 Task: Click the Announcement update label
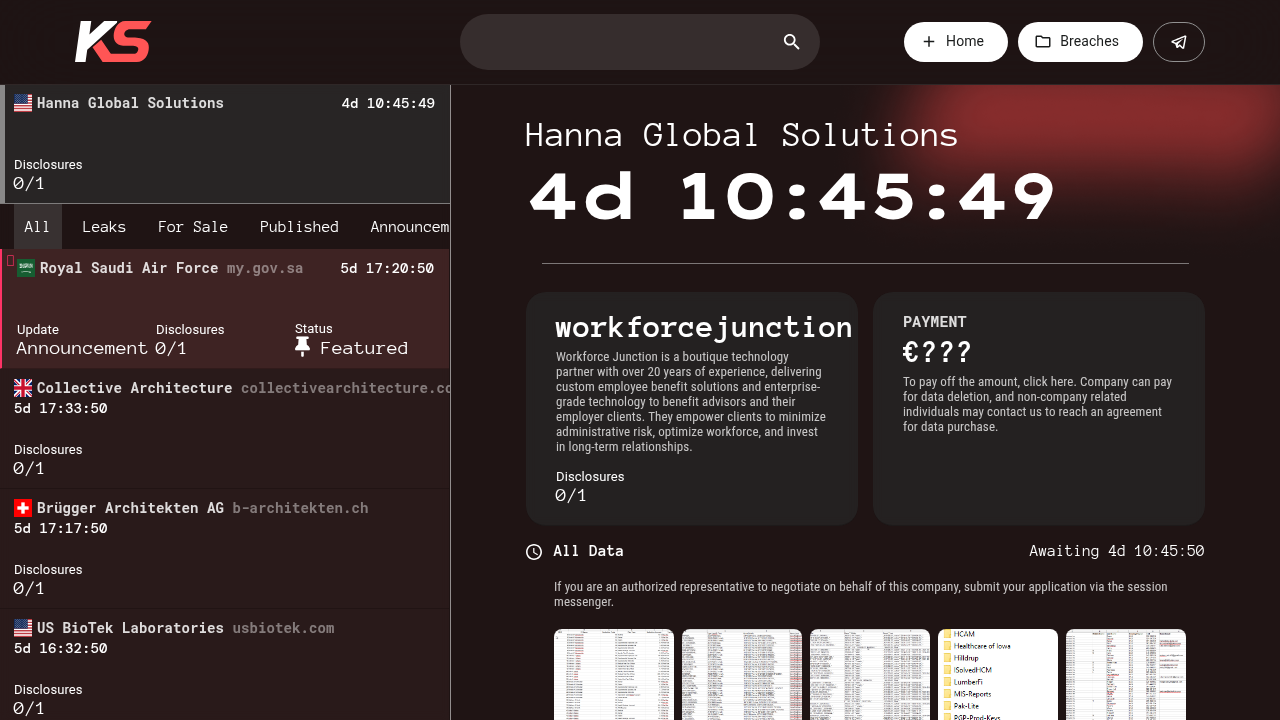point(82,348)
